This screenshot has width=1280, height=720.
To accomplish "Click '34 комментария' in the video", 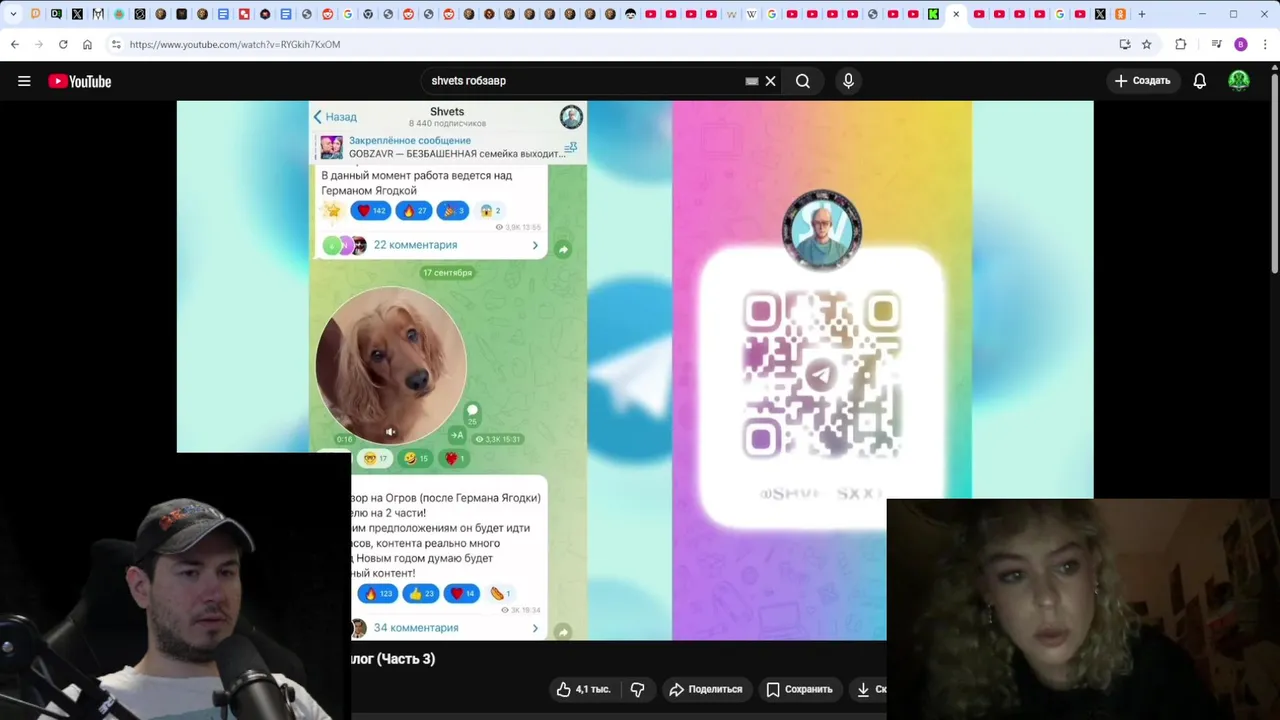I will [x=416, y=628].
